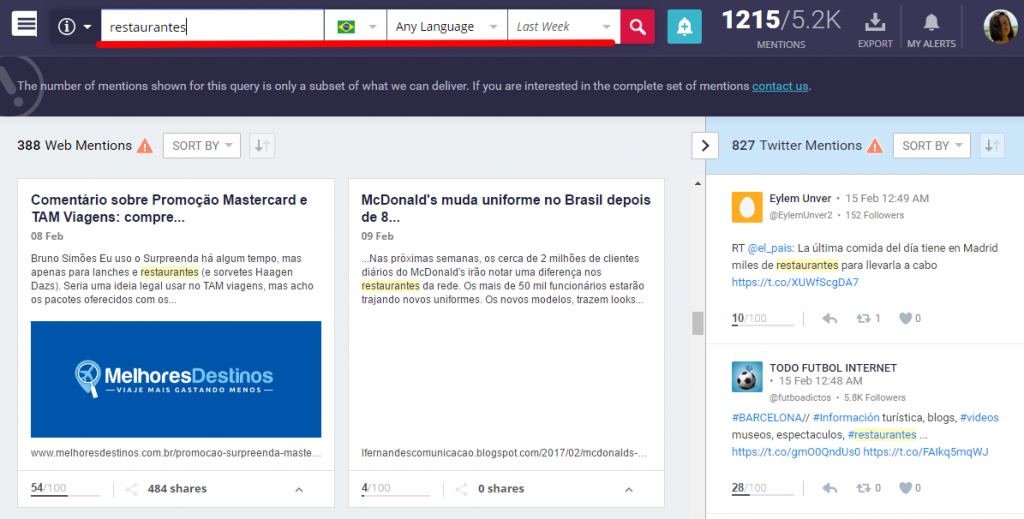Open Eylem Unver profile name
Viewport: 1024px width, 519px height.
[x=800, y=198]
